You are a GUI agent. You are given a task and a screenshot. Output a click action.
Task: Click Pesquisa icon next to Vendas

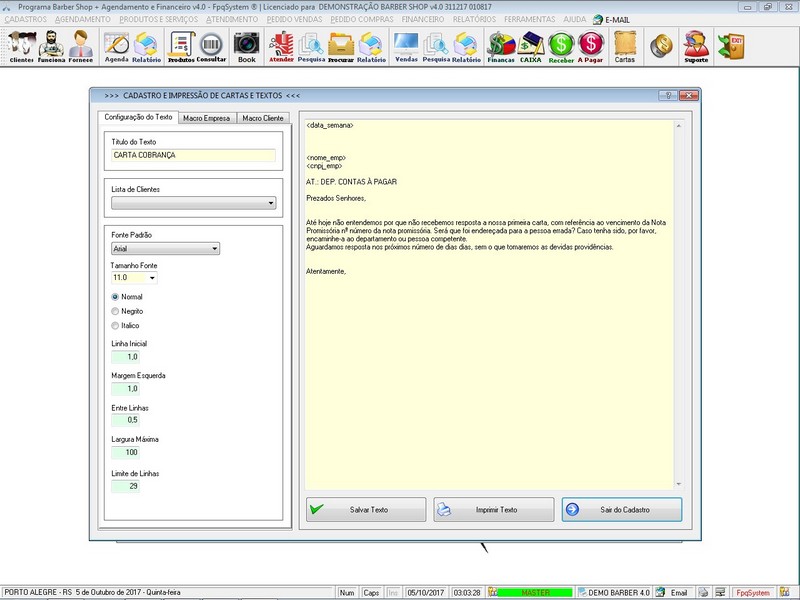click(x=436, y=47)
